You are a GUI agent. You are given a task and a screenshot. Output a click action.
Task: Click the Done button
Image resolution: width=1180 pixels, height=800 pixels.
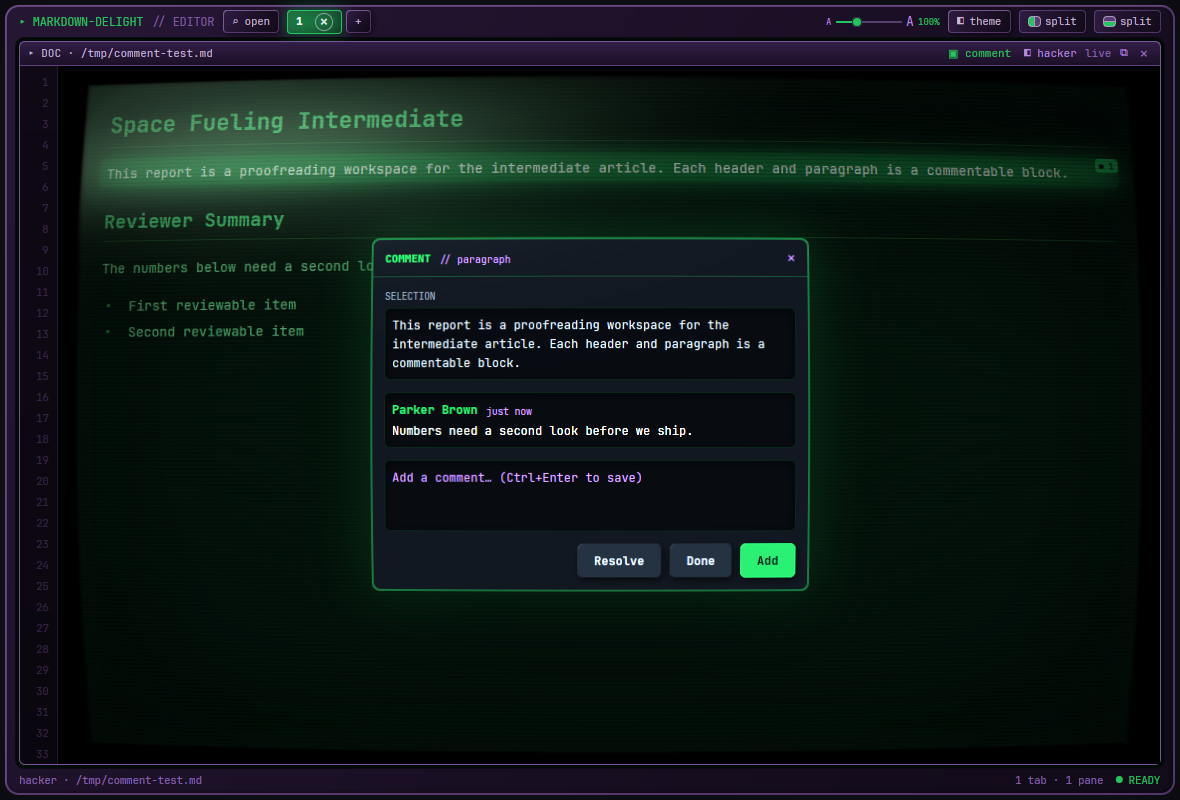(700, 561)
